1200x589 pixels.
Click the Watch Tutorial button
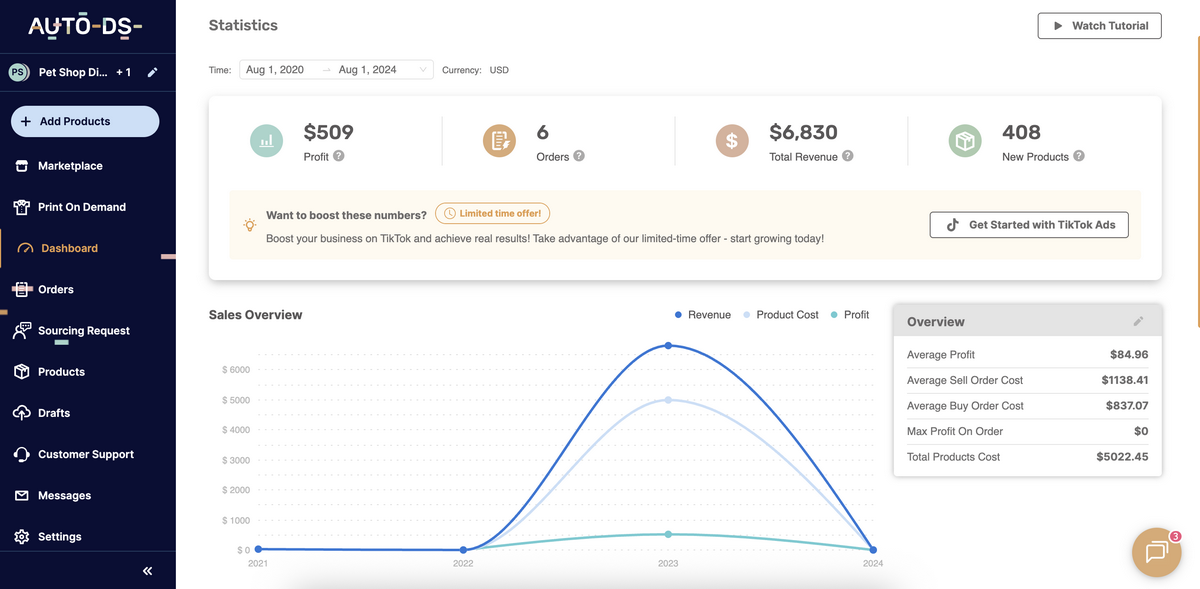pos(1099,26)
